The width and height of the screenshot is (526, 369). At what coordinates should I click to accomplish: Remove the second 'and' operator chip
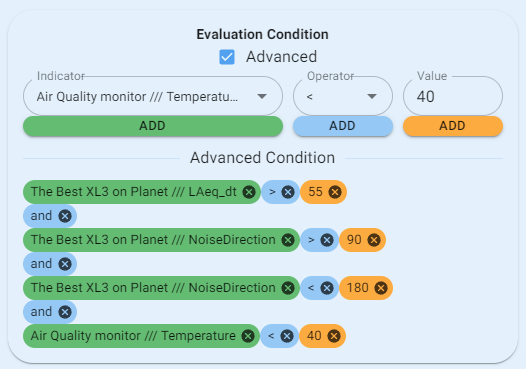(x=65, y=264)
